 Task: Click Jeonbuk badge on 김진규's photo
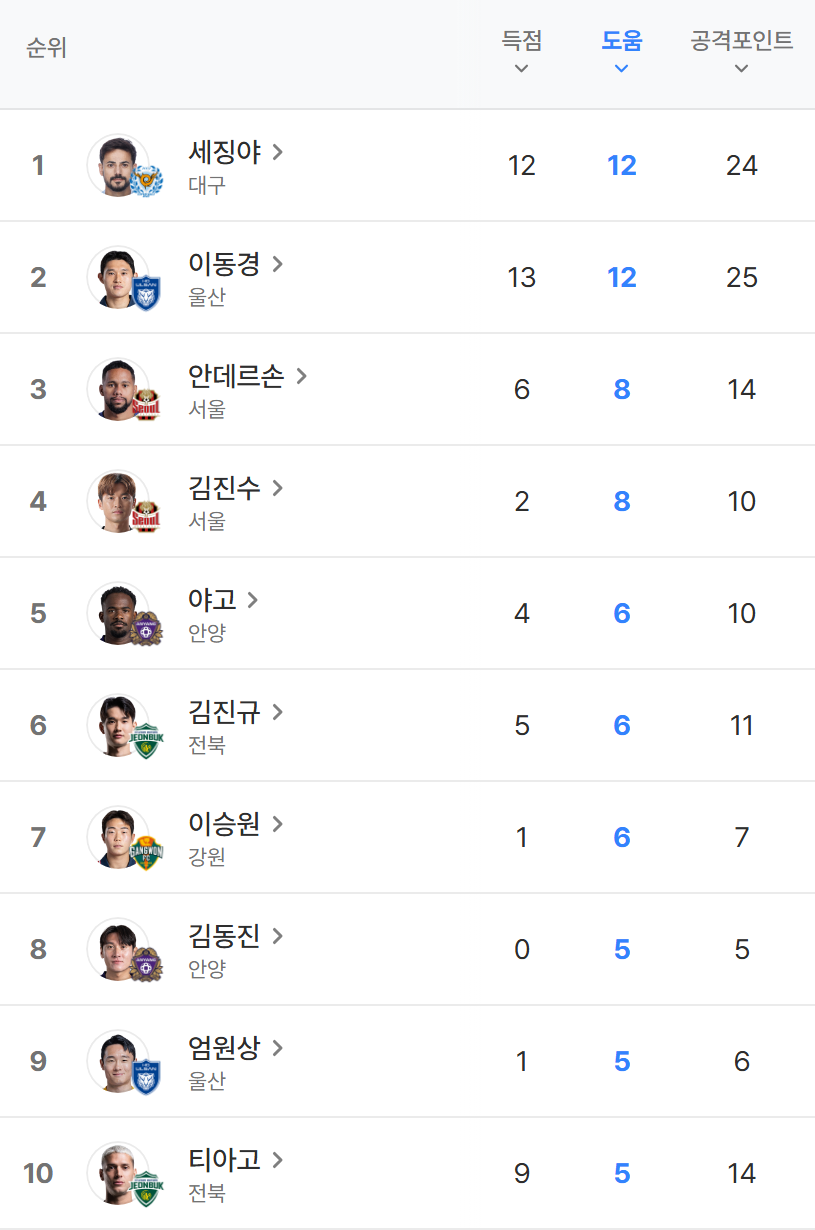coord(146,741)
